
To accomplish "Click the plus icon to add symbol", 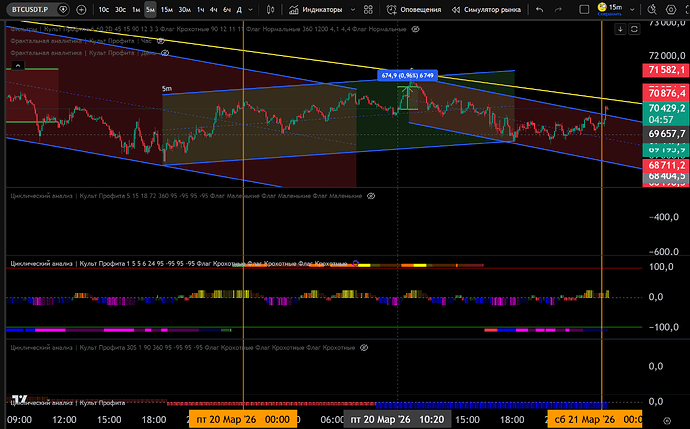I will coord(82,9).
